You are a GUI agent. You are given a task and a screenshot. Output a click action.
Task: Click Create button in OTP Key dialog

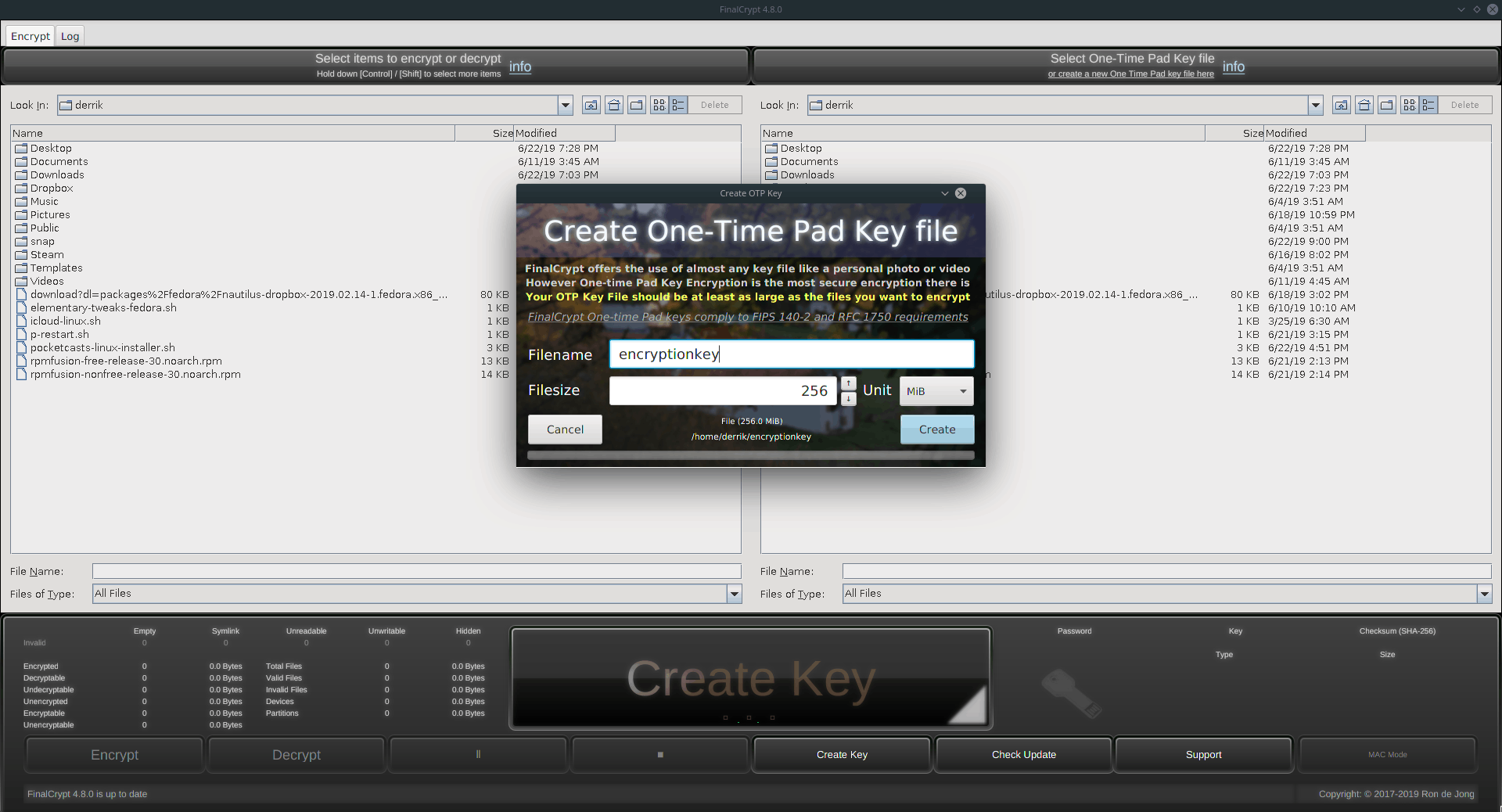click(x=937, y=429)
